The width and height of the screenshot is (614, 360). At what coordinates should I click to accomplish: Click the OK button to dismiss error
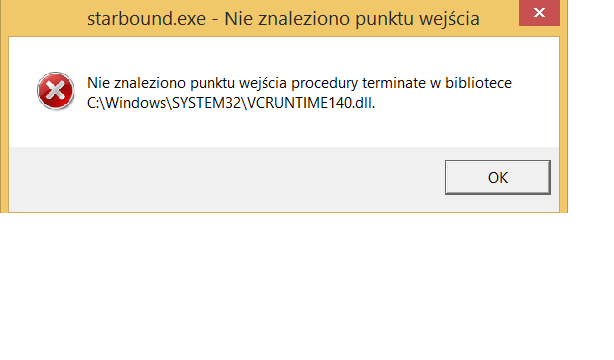tap(498, 177)
